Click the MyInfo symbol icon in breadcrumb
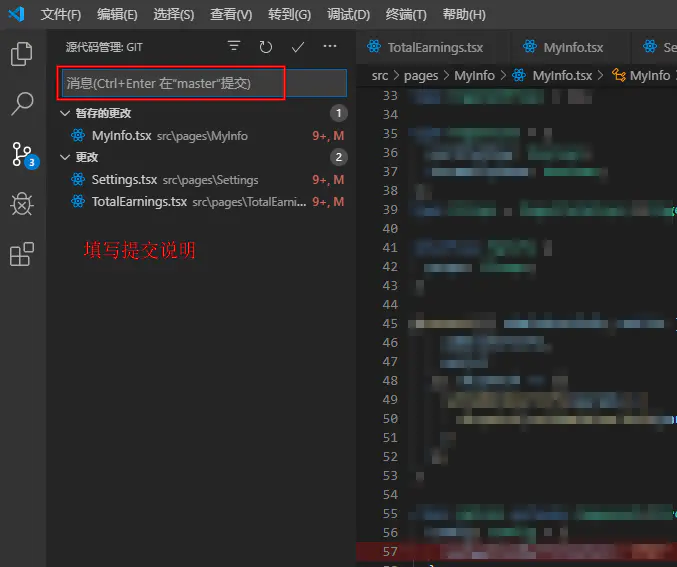Image resolution: width=677 pixels, height=567 pixels. pyautogui.click(x=619, y=76)
